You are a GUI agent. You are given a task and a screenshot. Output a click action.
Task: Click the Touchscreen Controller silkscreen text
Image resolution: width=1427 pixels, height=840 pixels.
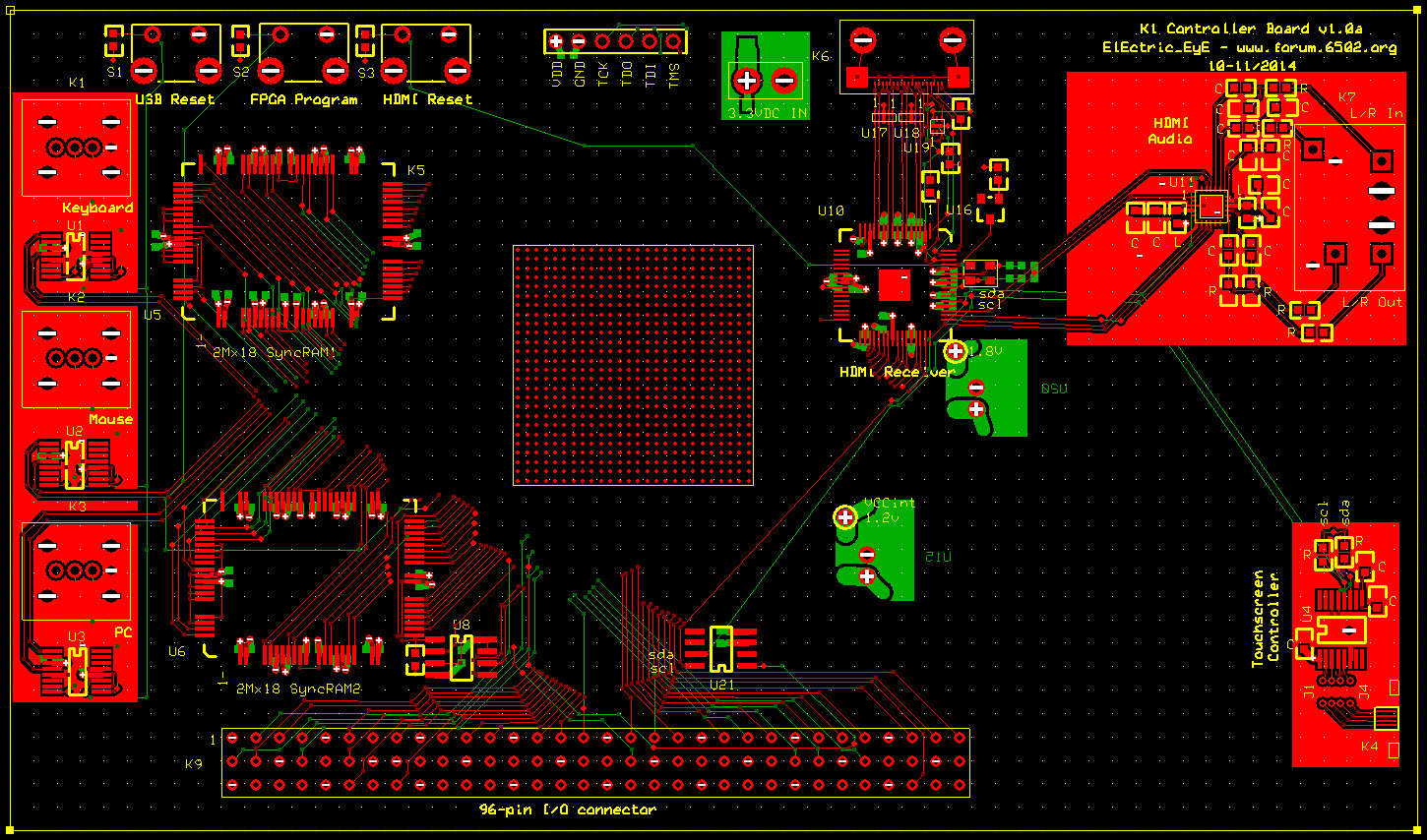pyautogui.click(x=1265, y=619)
